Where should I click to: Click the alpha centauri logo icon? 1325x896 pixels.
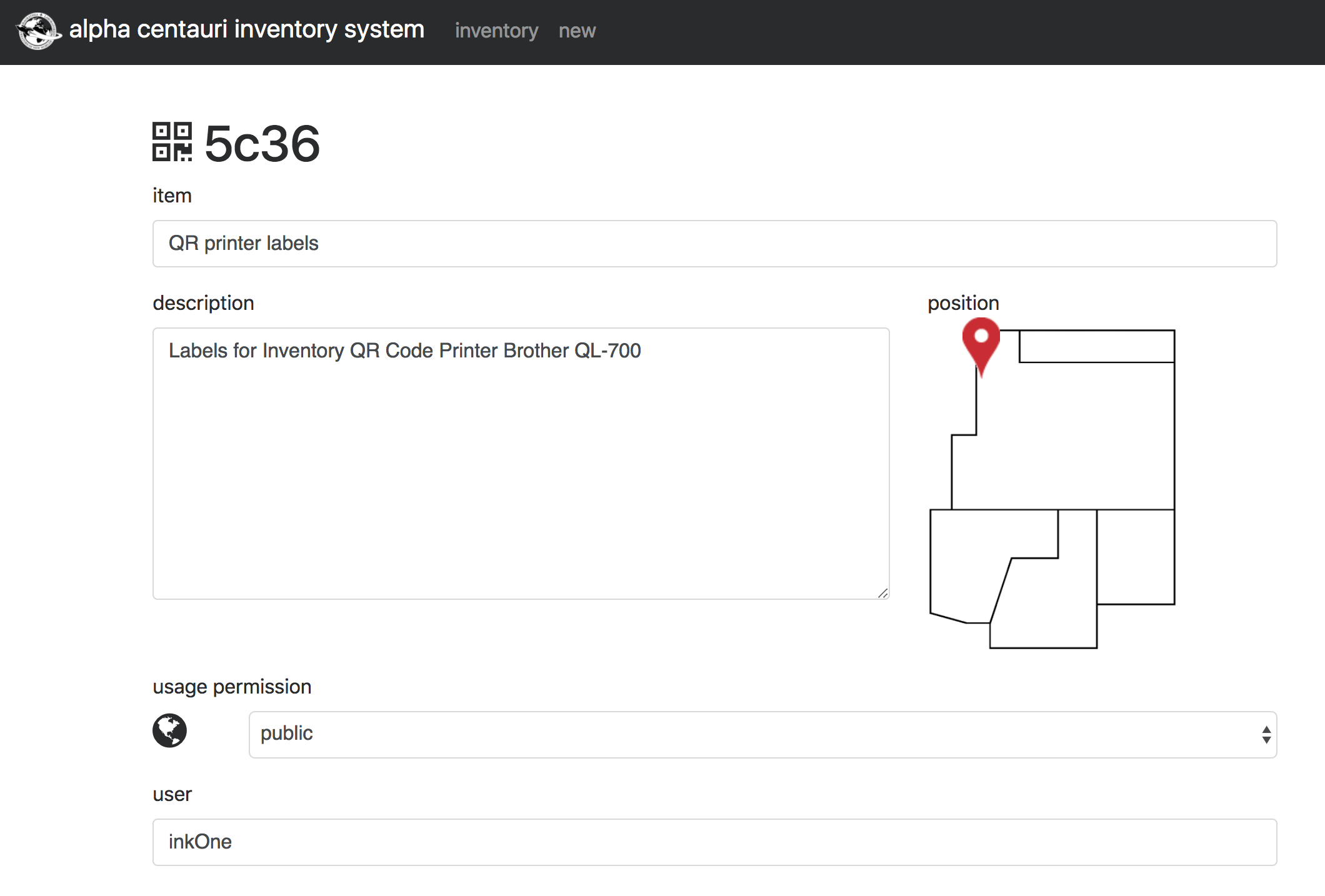click(39, 31)
